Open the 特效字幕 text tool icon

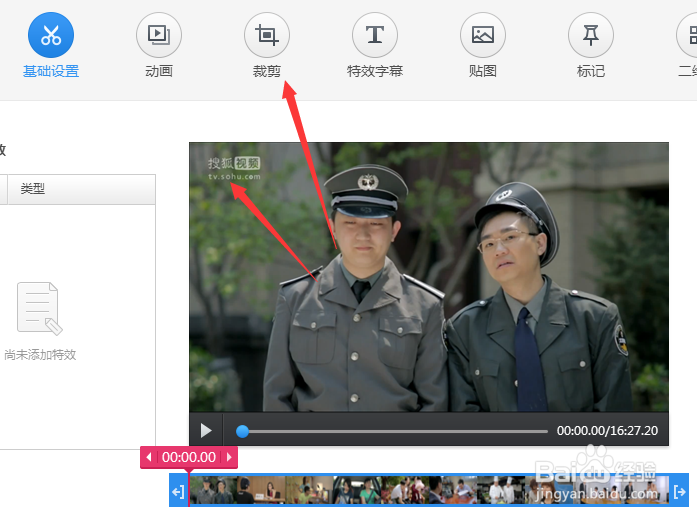point(375,35)
